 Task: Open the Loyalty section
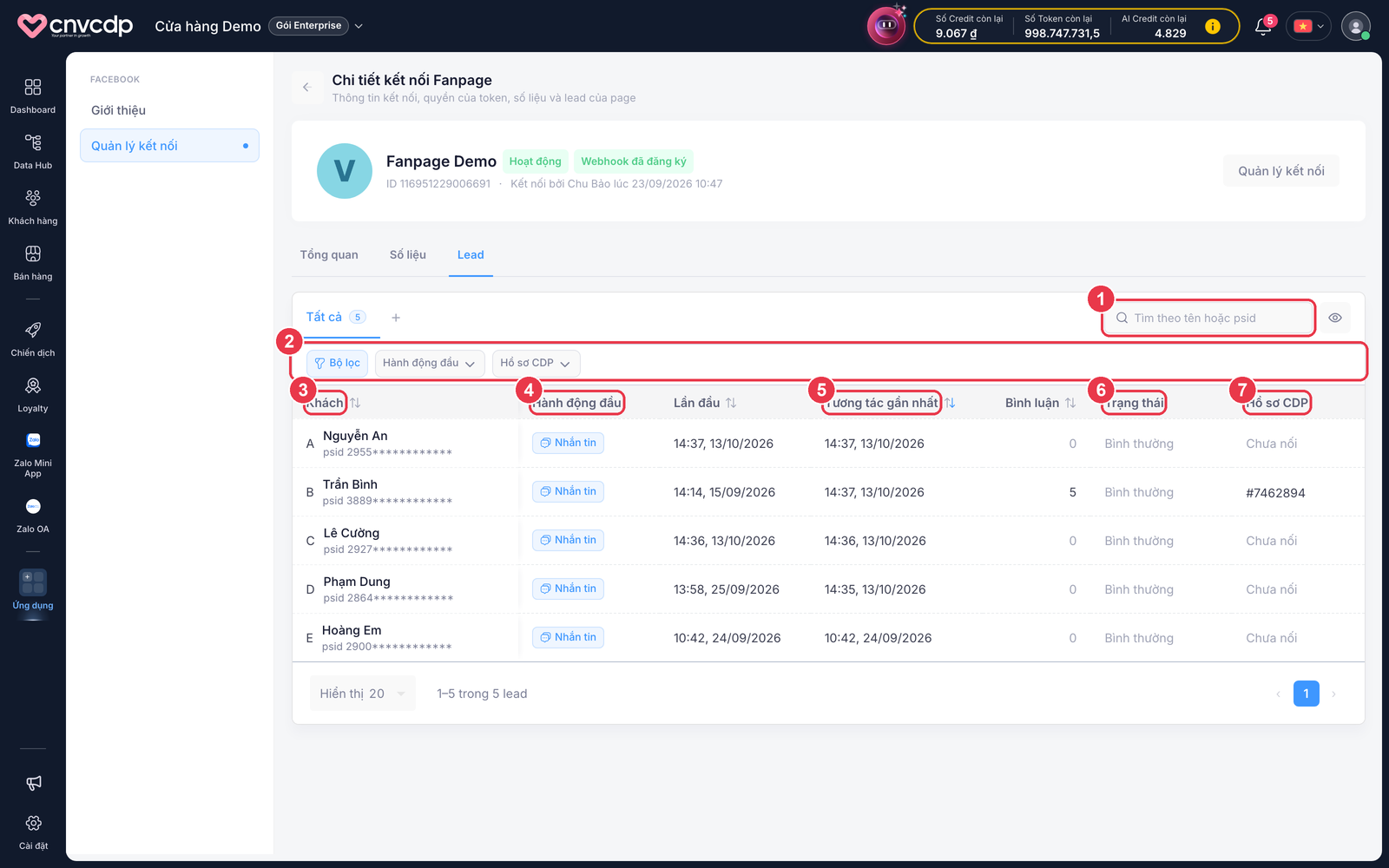tap(33, 394)
